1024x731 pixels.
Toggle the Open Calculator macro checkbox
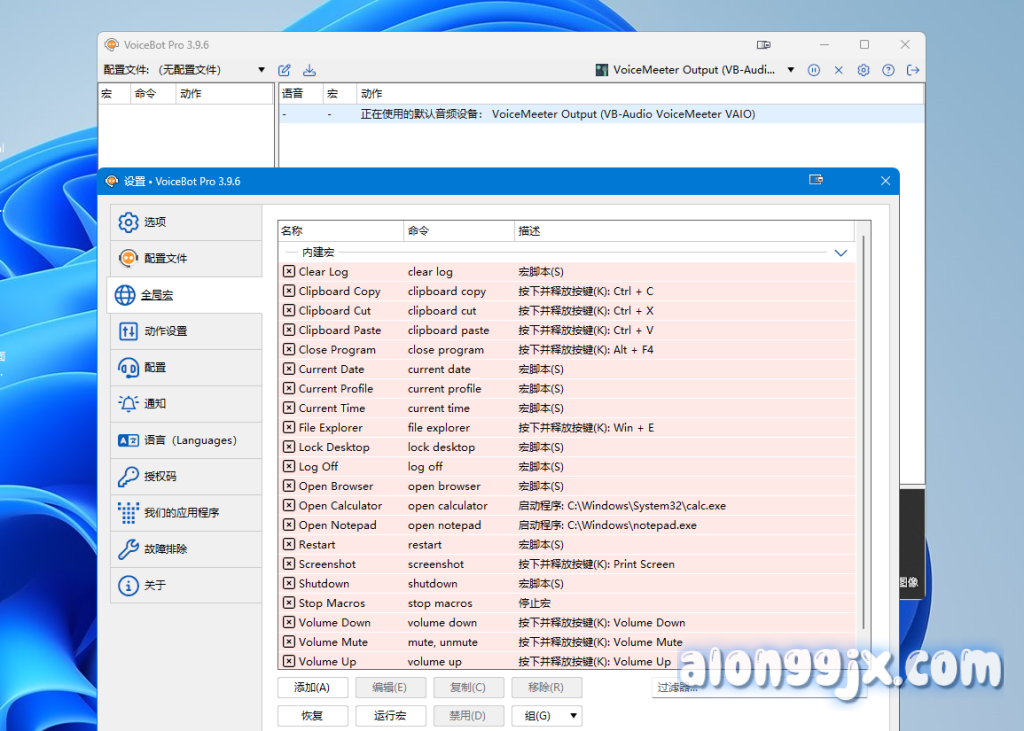click(x=289, y=506)
